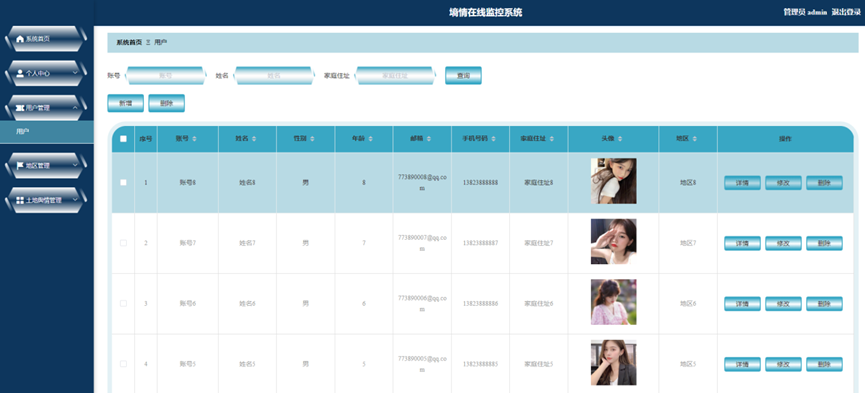This screenshot has width=865, height=393.
Task: Open avatar thumbnail of 账号7 row
Action: 613,242
